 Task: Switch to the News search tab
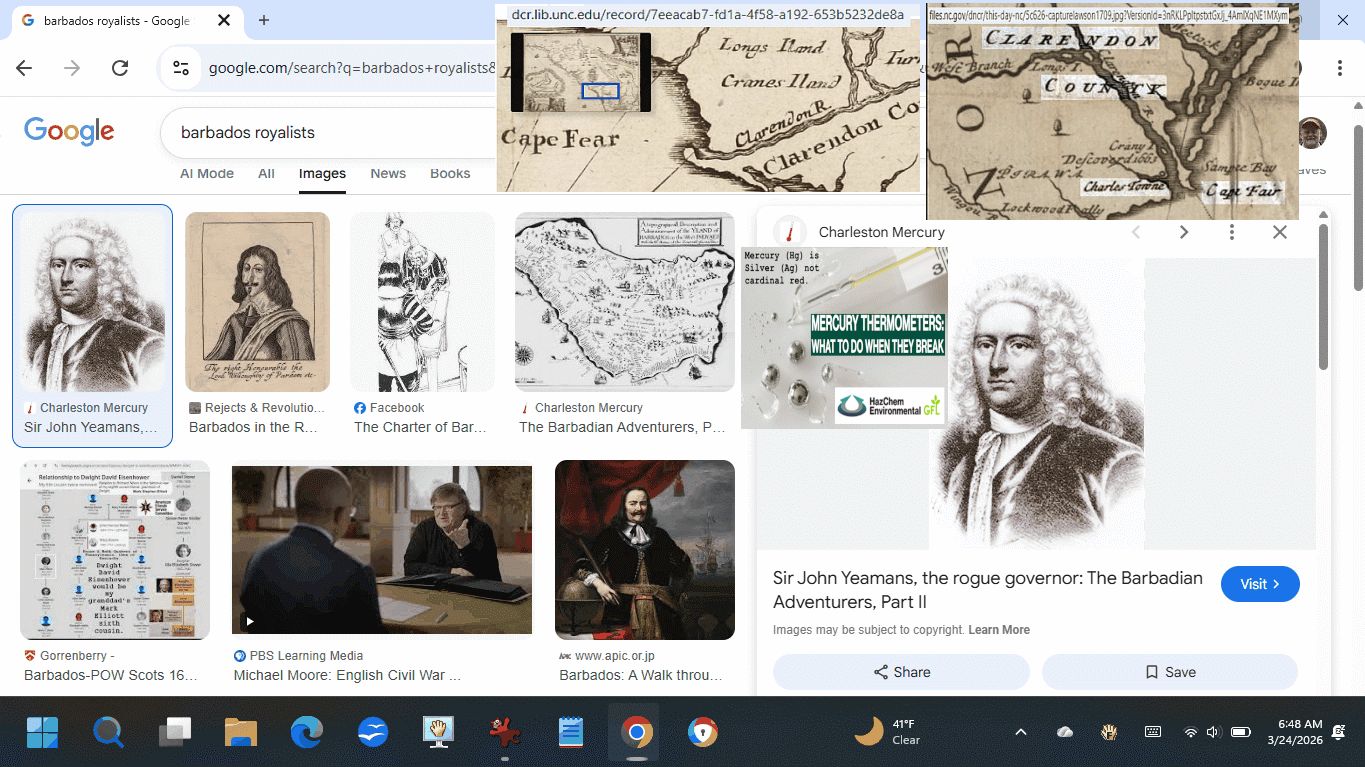click(388, 173)
